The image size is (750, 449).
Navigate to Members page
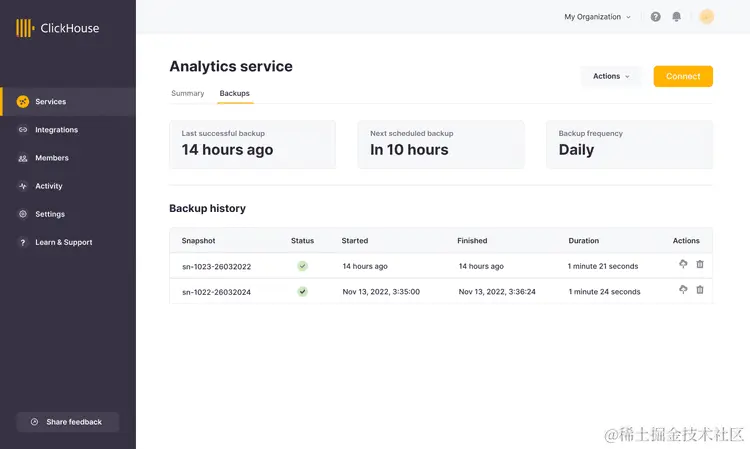[x=52, y=158]
